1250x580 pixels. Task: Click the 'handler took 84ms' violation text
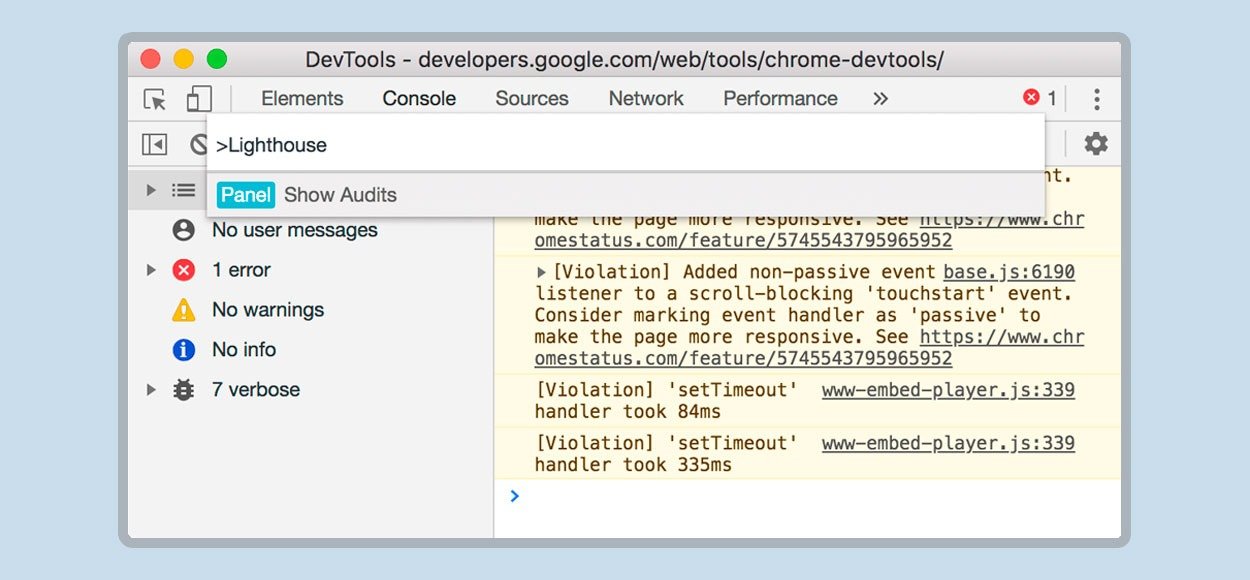click(x=628, y=412)
